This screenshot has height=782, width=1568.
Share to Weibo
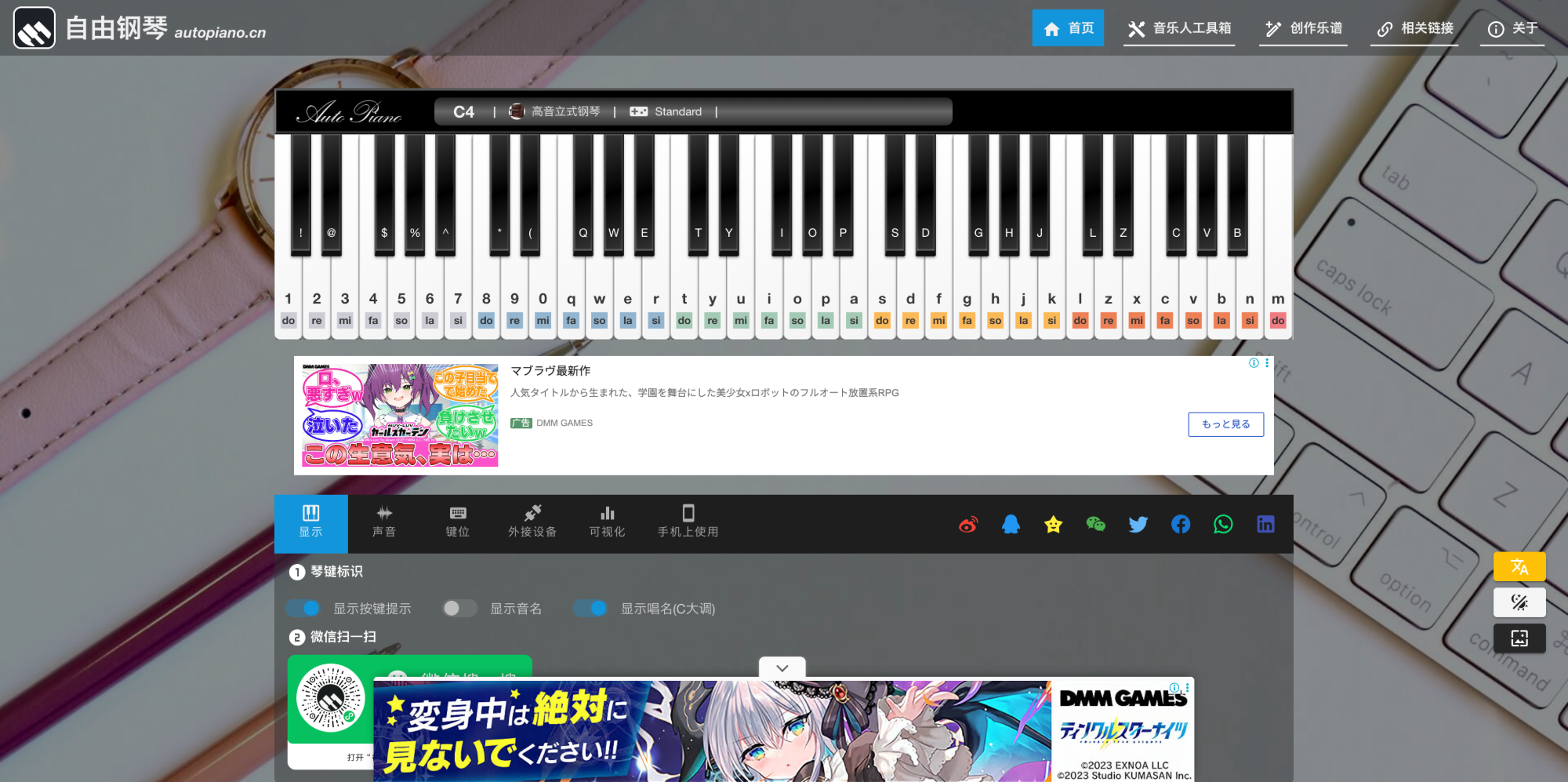point(967,524)
